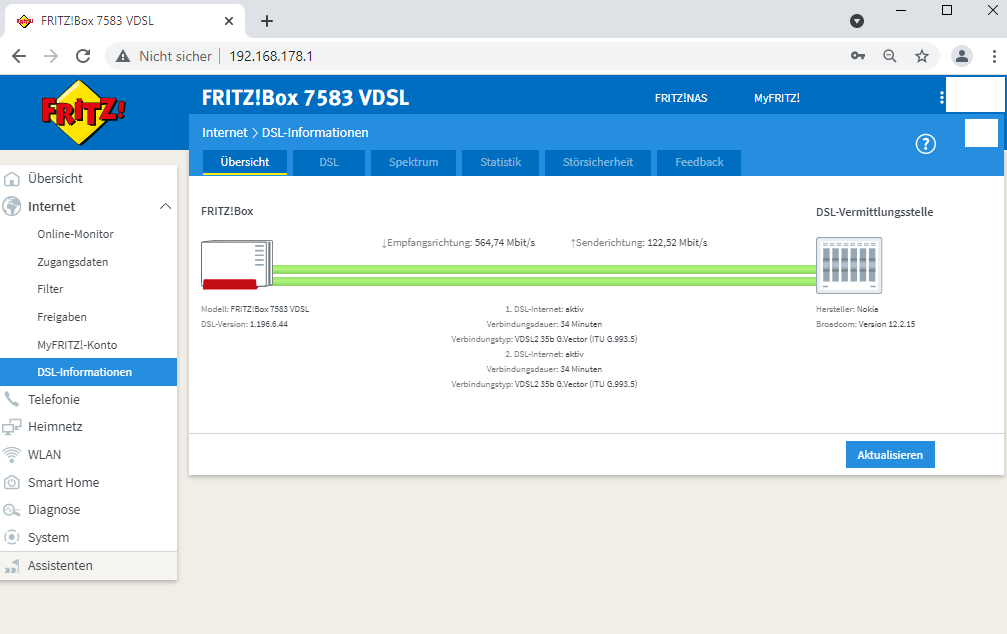Open the FRITZ!NAS link
This screenshot has width=1007, height=634.
click(x=681, y=98)
